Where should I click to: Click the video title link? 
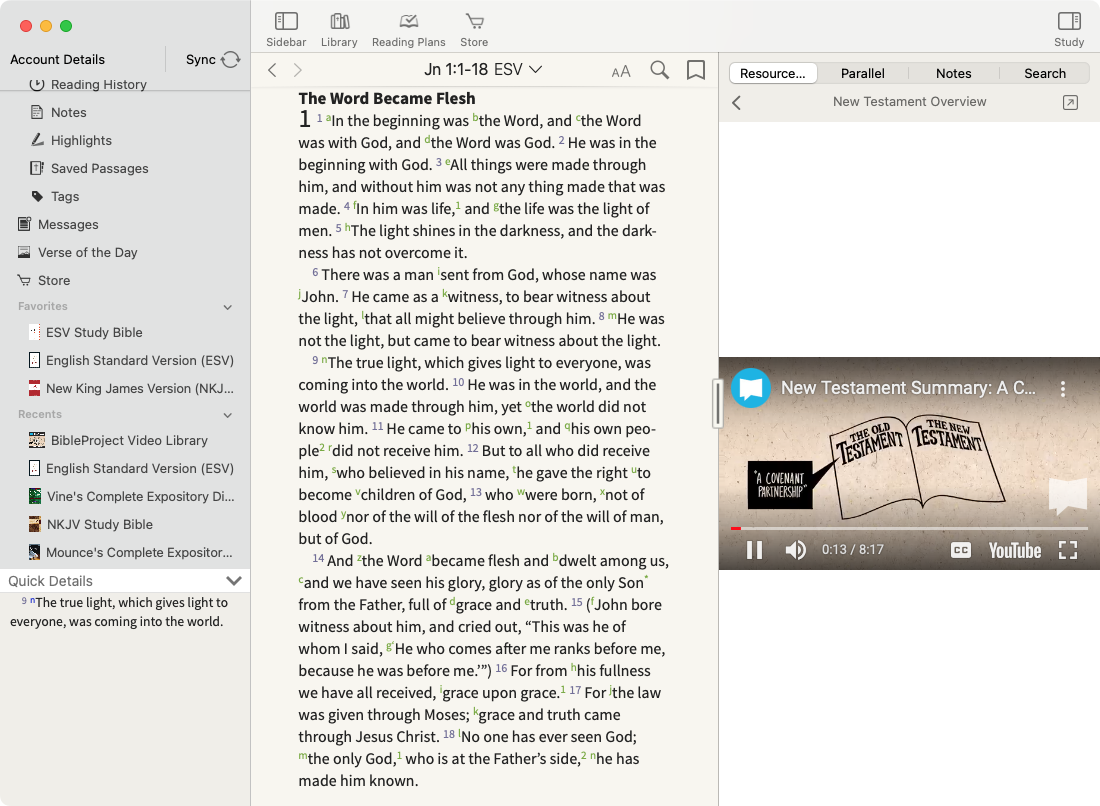908,388
